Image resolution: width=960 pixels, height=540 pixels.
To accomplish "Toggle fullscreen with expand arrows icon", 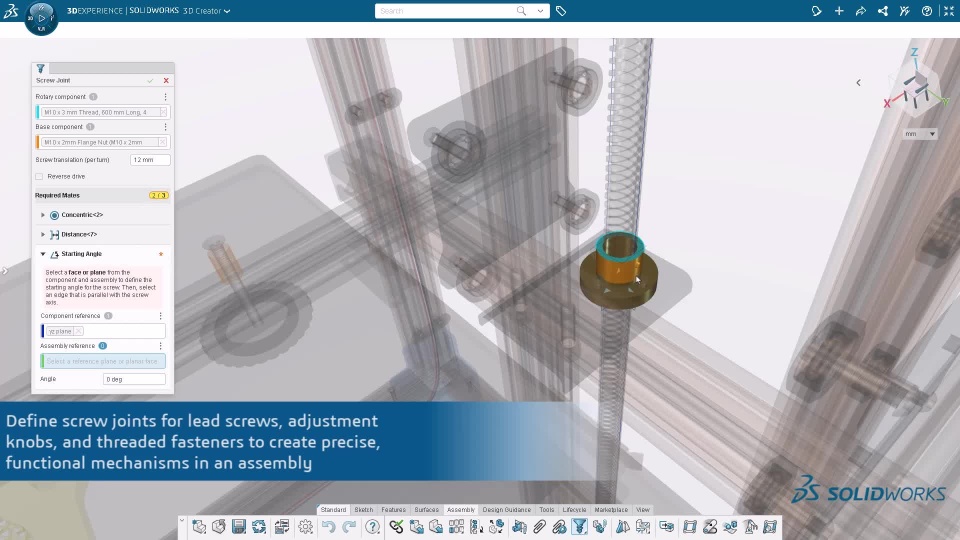I will click(949, 11).
